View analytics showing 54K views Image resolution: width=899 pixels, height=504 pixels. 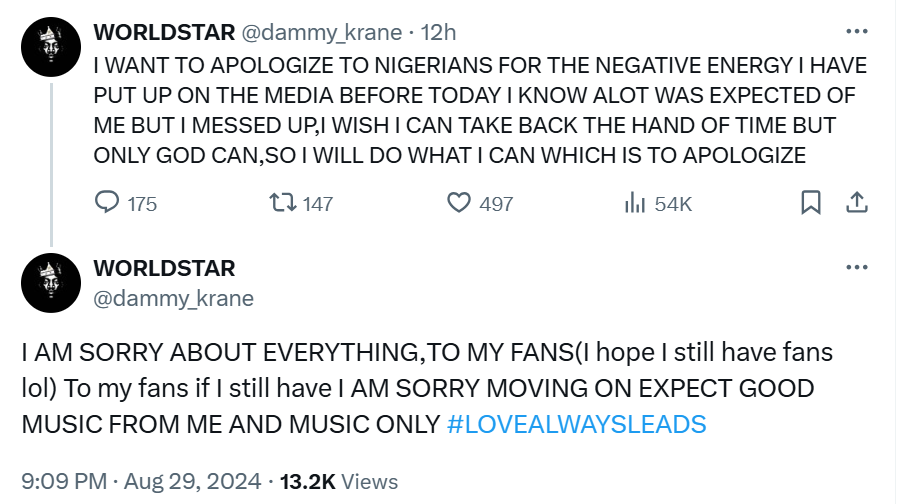click(635, 203)
